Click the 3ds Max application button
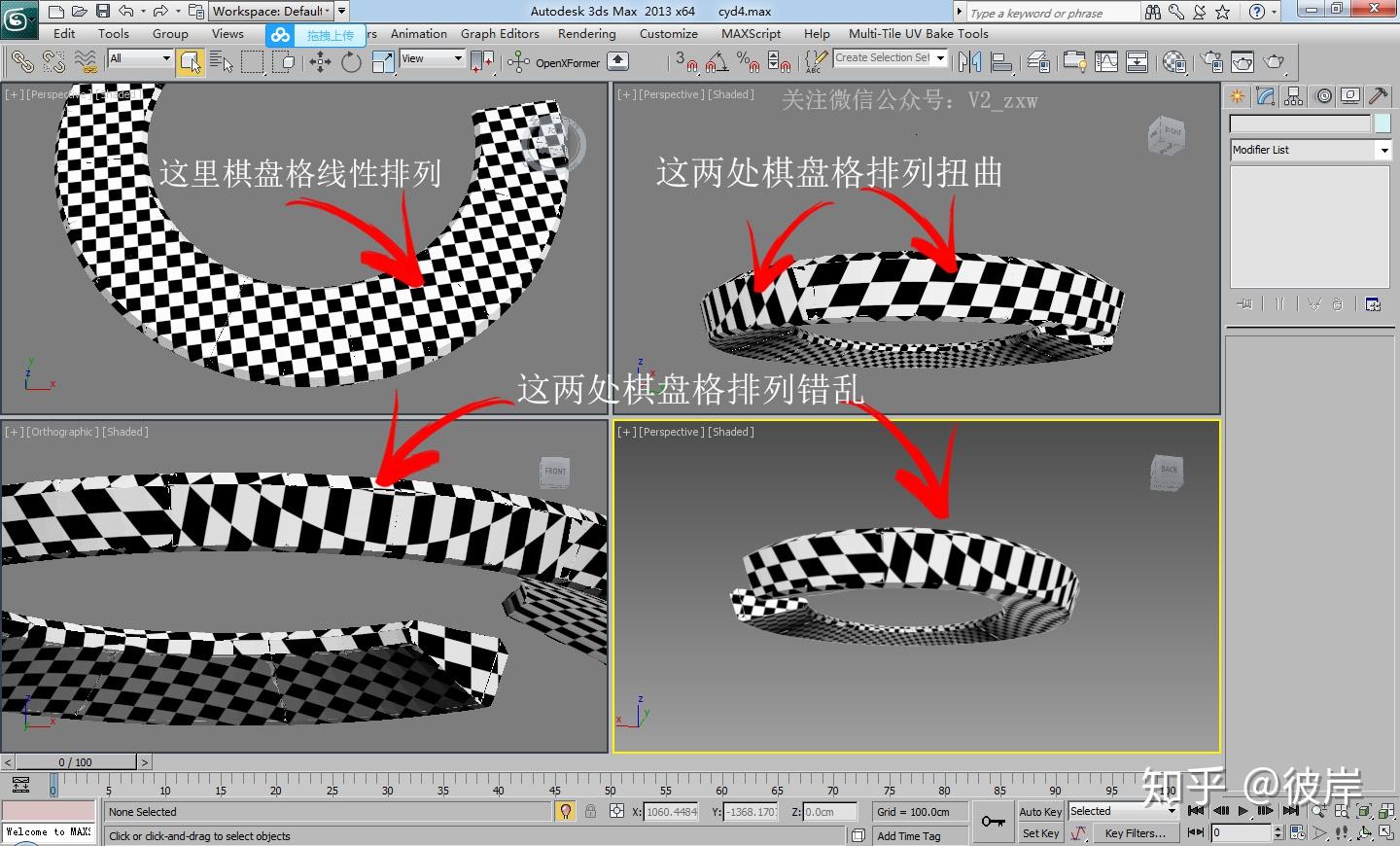The image size is (1400, 846). pyautogui.click(x=18, y=18)
